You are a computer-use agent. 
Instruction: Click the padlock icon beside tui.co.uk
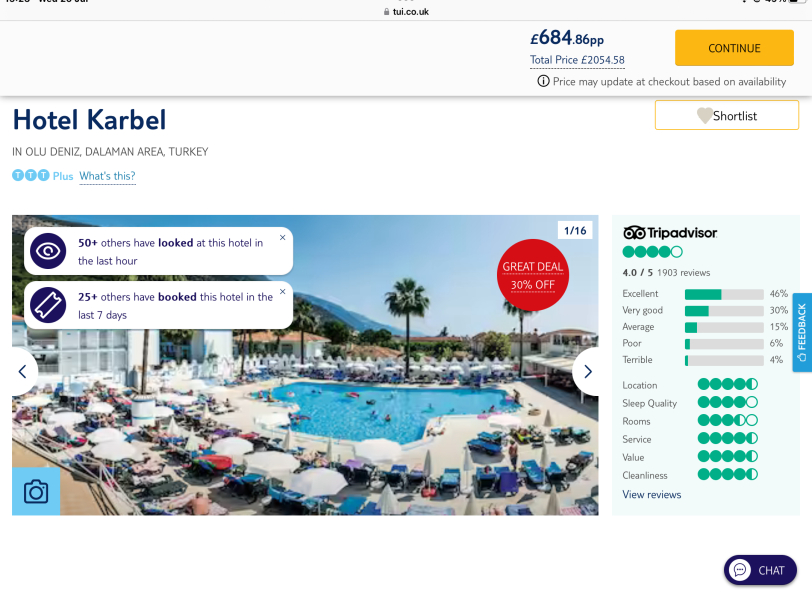[385, 12]
